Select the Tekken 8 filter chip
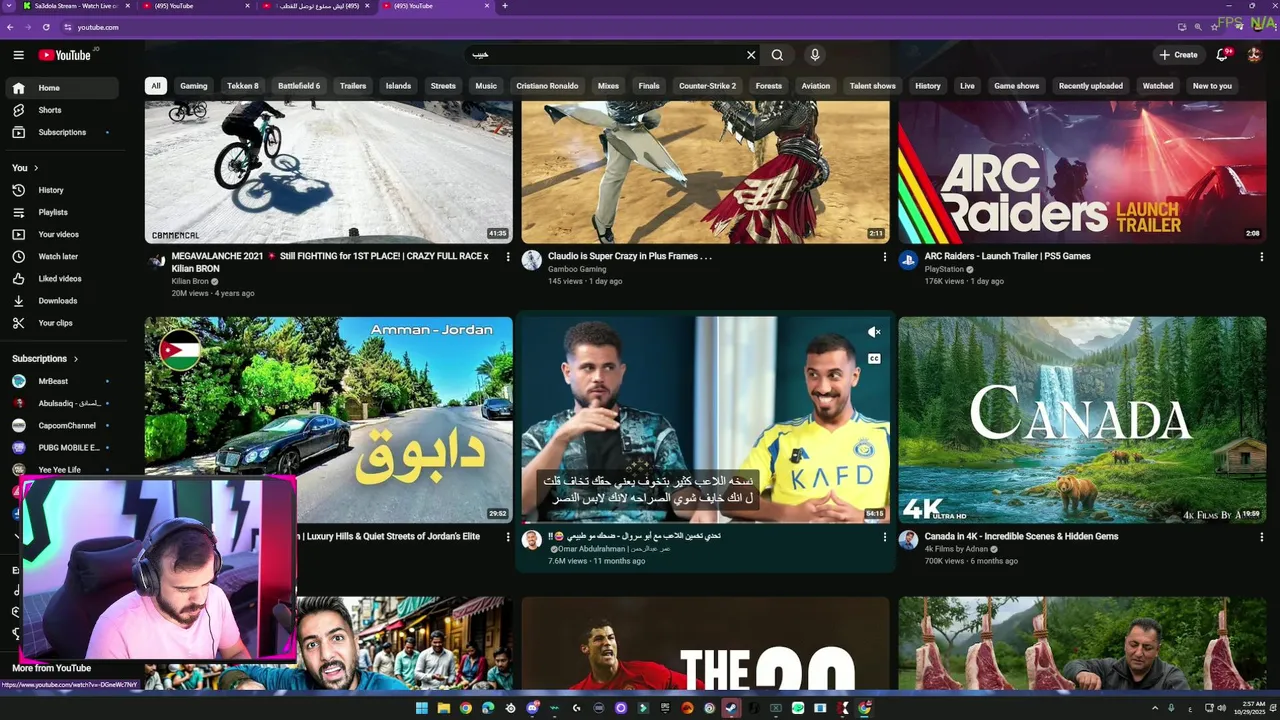This screenshot has height=720, width=1280. point(242,86)
